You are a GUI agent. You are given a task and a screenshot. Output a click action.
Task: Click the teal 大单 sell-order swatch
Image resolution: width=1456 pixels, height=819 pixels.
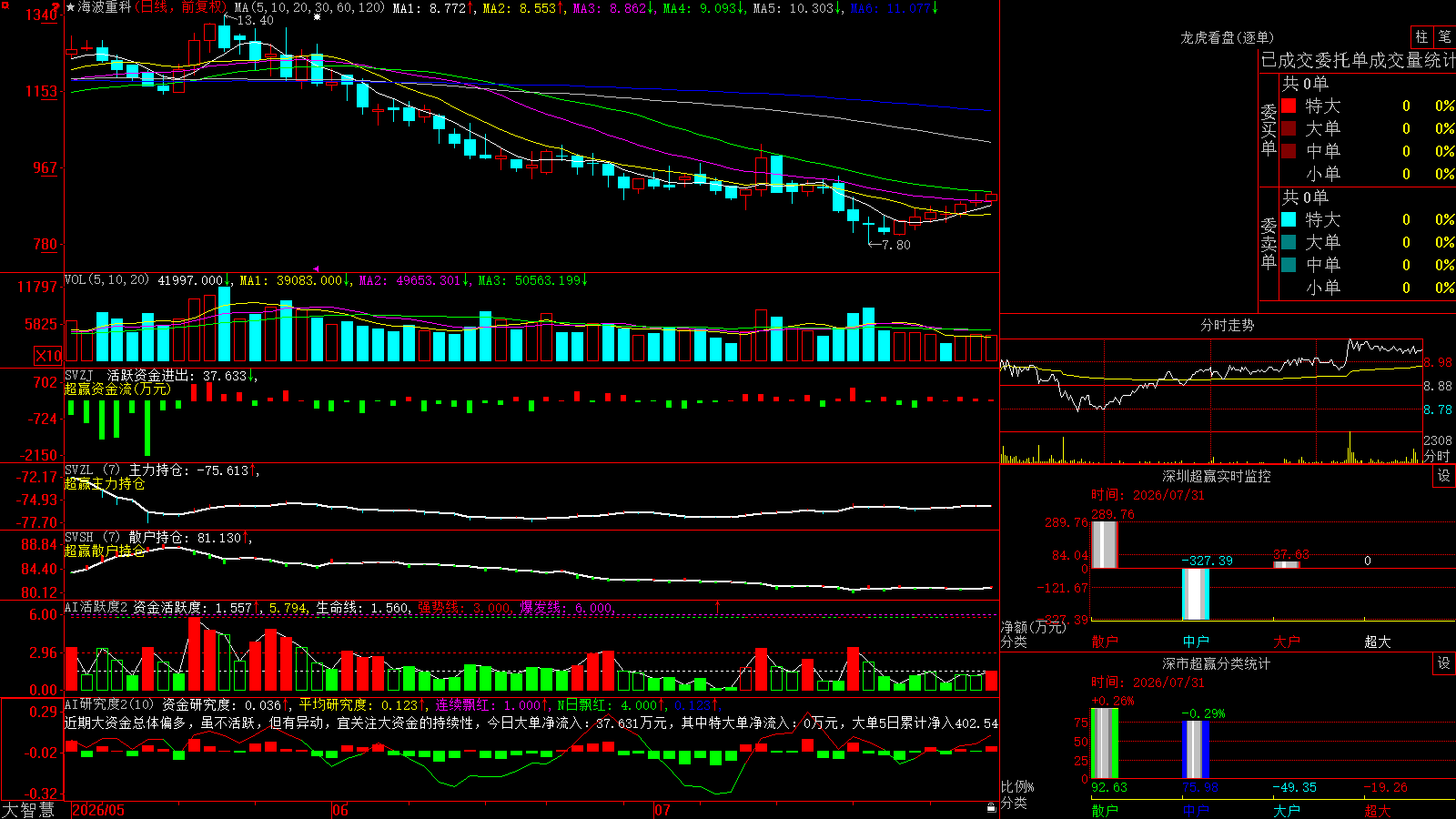coord(1289,242)
